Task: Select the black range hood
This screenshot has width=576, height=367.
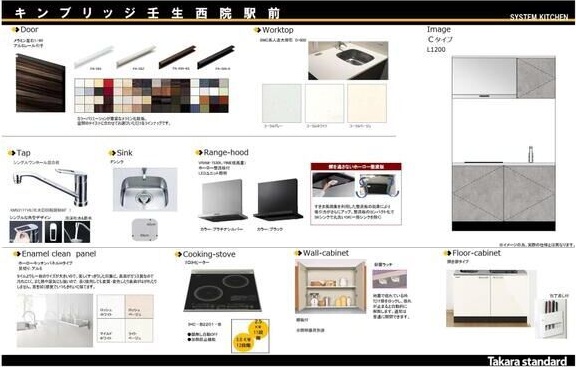Action: 278,200
